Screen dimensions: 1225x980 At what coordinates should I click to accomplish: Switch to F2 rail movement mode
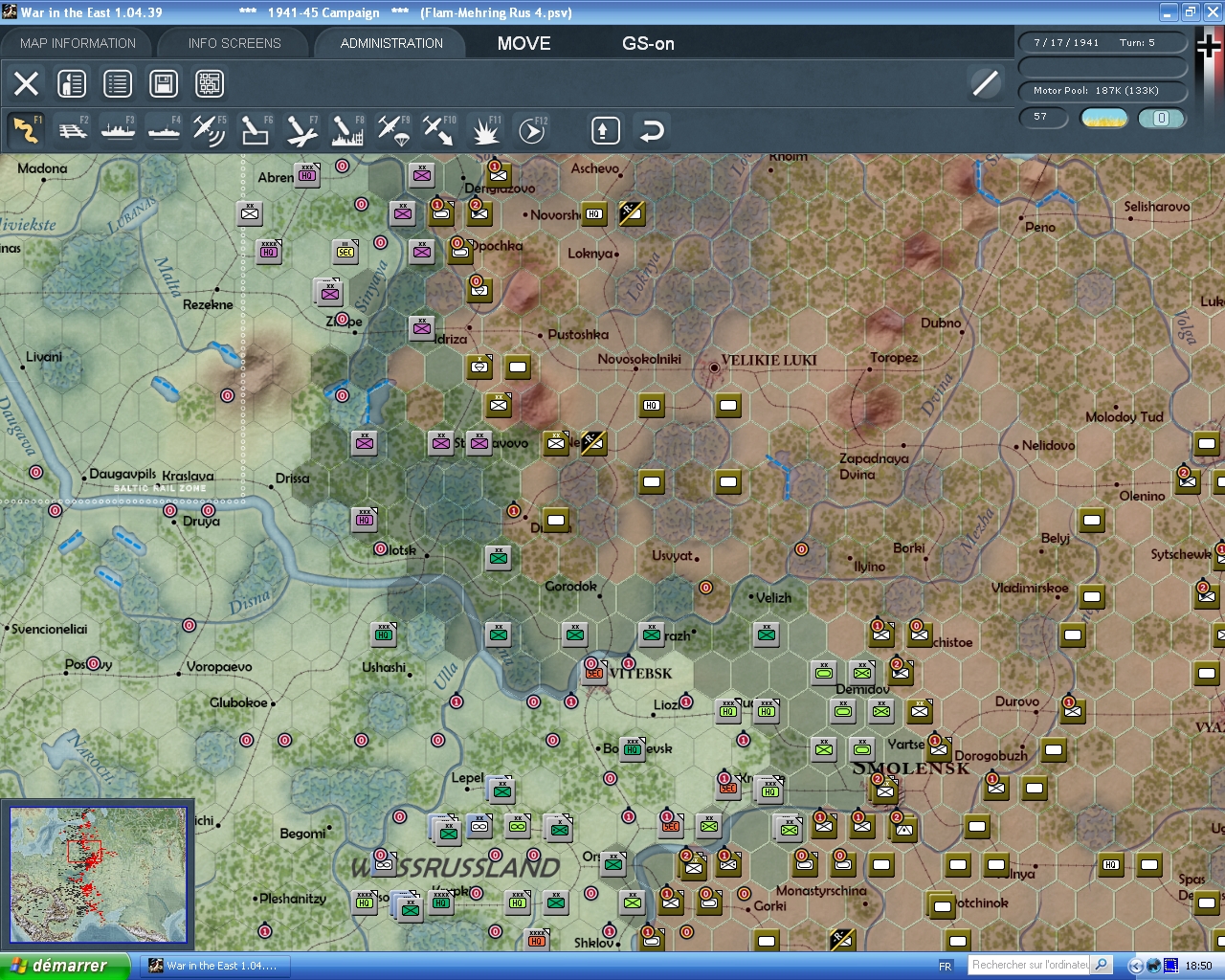click(x=72, y=130)
